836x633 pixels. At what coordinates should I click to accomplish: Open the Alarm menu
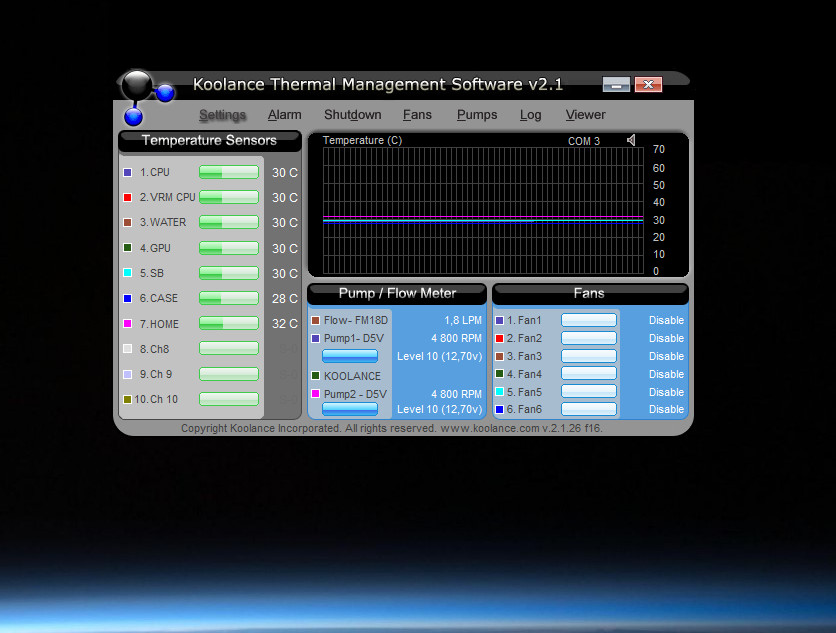click(285, 115)
